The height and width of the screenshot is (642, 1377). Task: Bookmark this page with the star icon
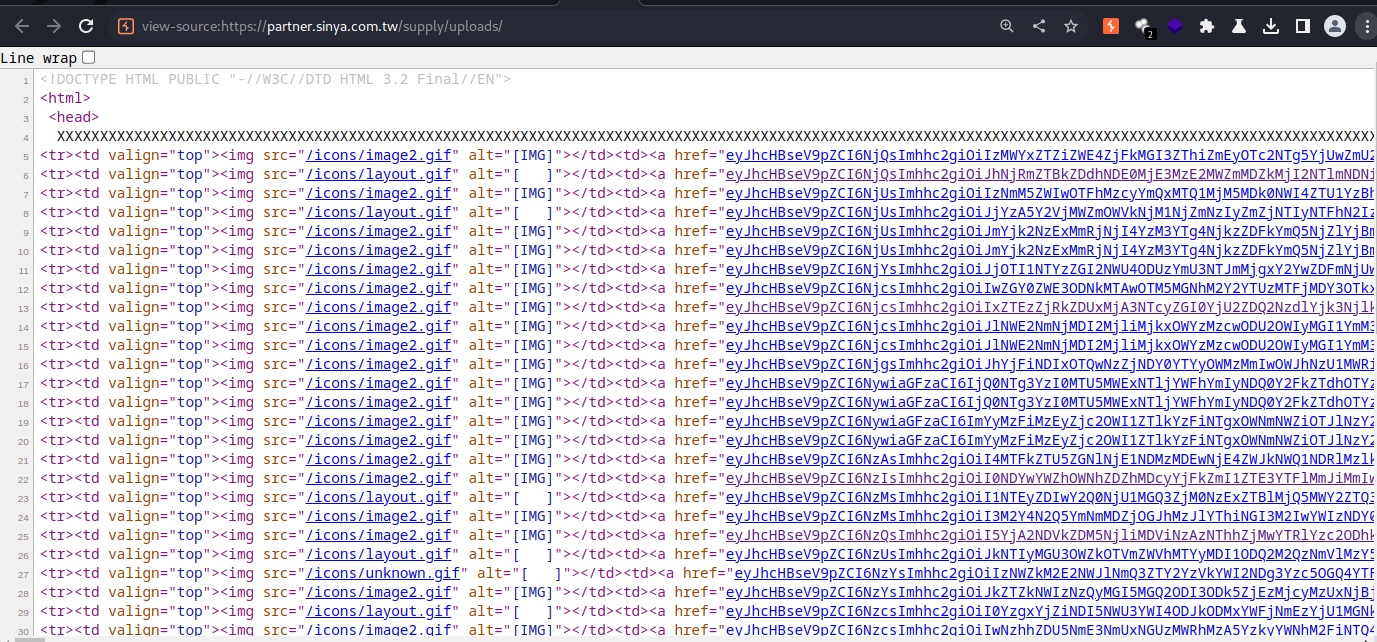(x=1071, y=26)
